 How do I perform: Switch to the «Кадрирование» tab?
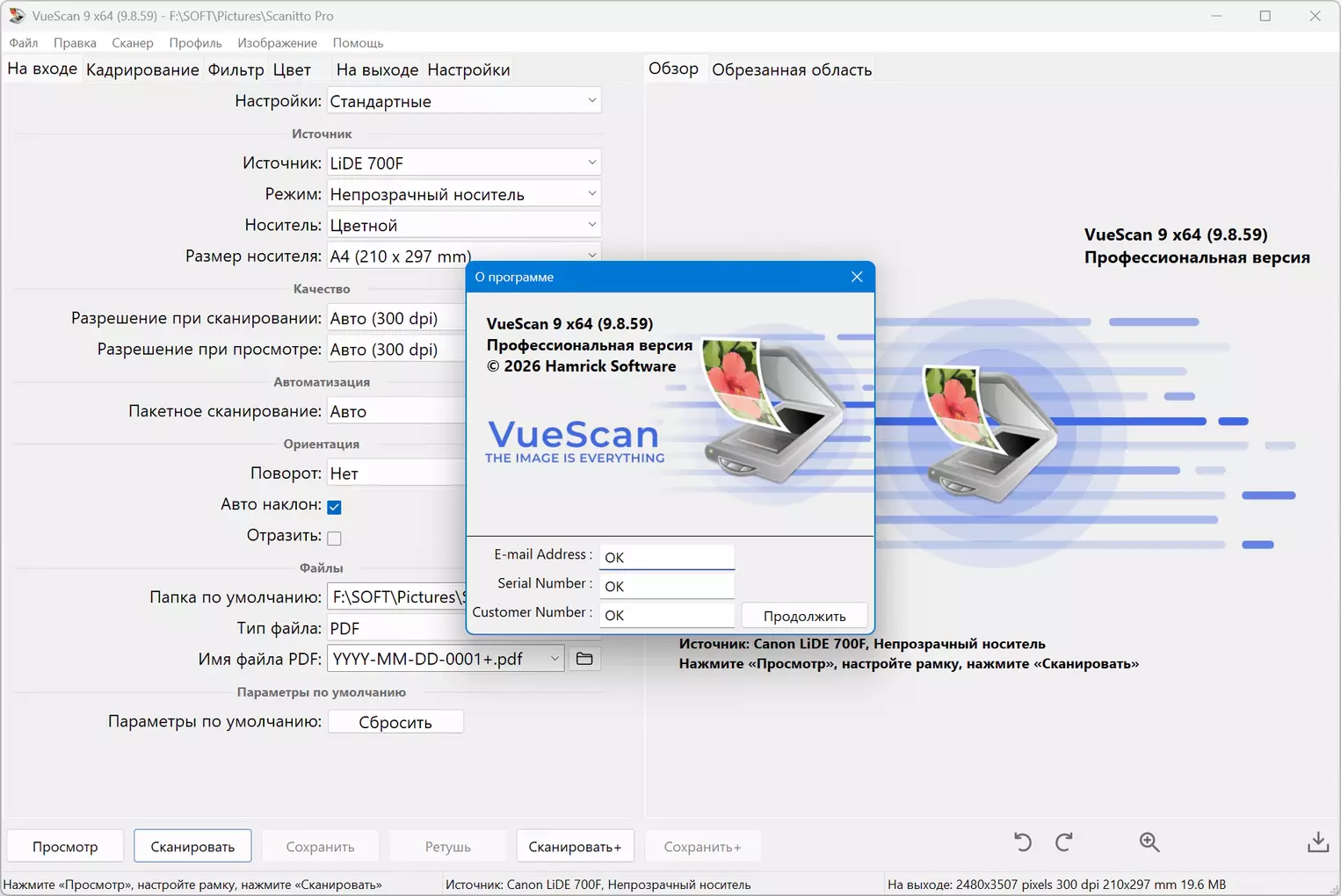point(142,69)
